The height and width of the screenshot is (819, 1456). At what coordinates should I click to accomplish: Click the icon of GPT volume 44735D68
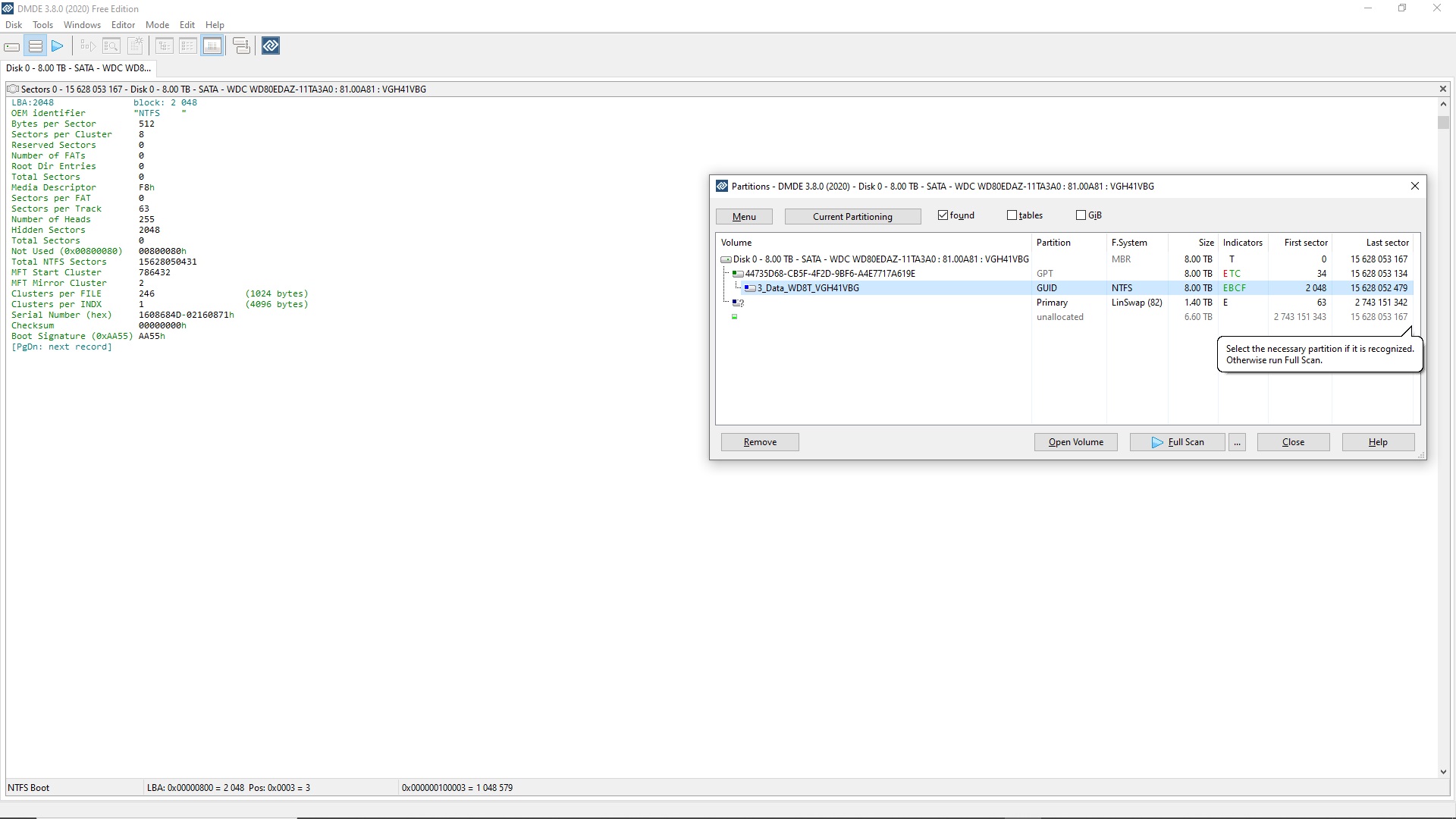[x=737, y=274]
